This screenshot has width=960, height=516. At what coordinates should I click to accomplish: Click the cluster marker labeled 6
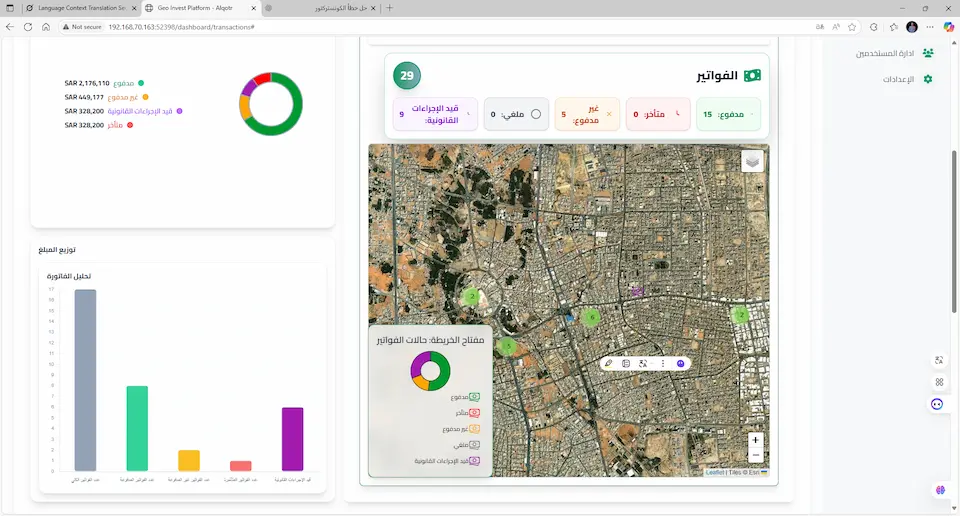click(x=592, y=317)
